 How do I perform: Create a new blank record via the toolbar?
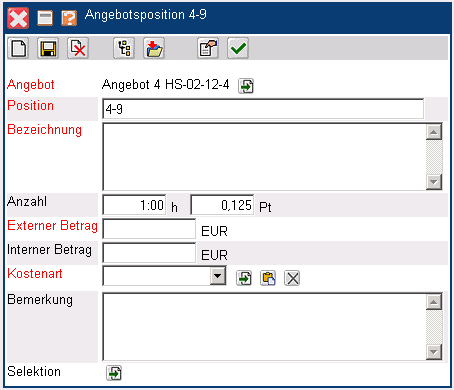point(18,48)
